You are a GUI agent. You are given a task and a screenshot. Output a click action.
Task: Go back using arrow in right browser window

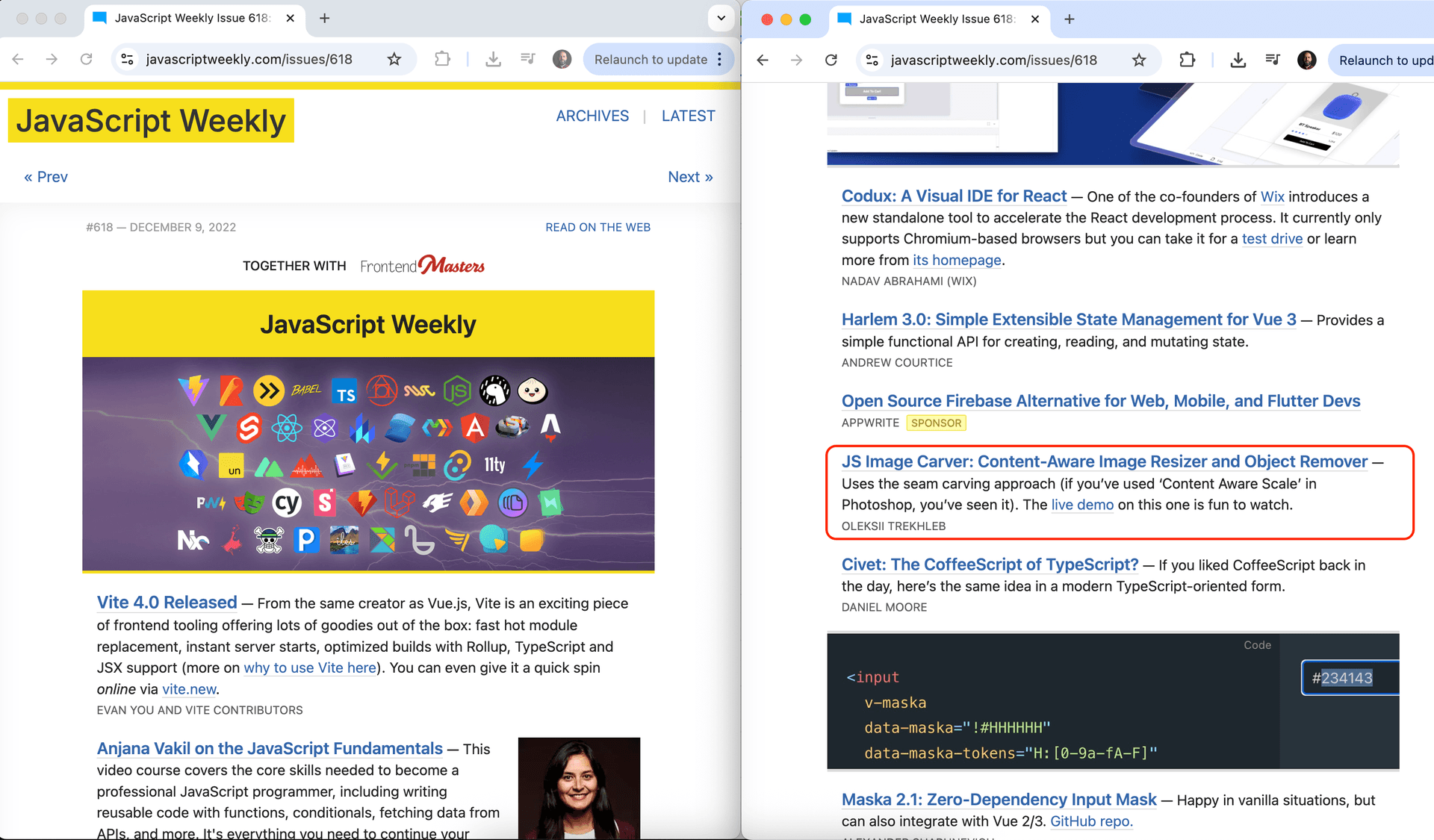click(x=763, y=60)
